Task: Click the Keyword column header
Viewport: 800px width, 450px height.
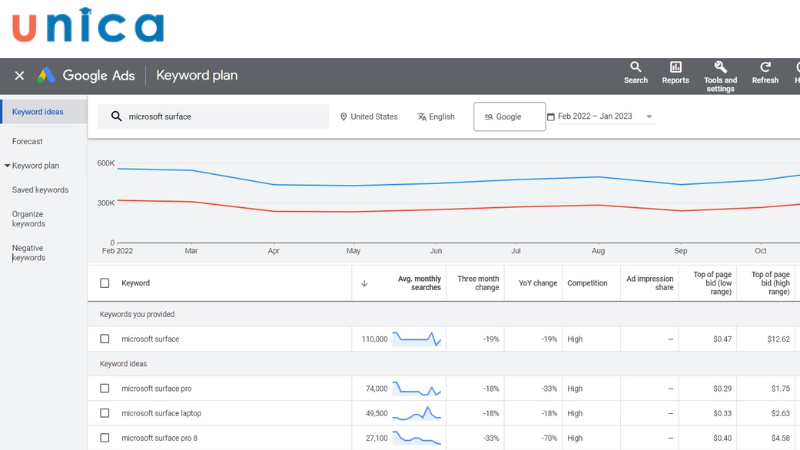Action: click(136, 283)
